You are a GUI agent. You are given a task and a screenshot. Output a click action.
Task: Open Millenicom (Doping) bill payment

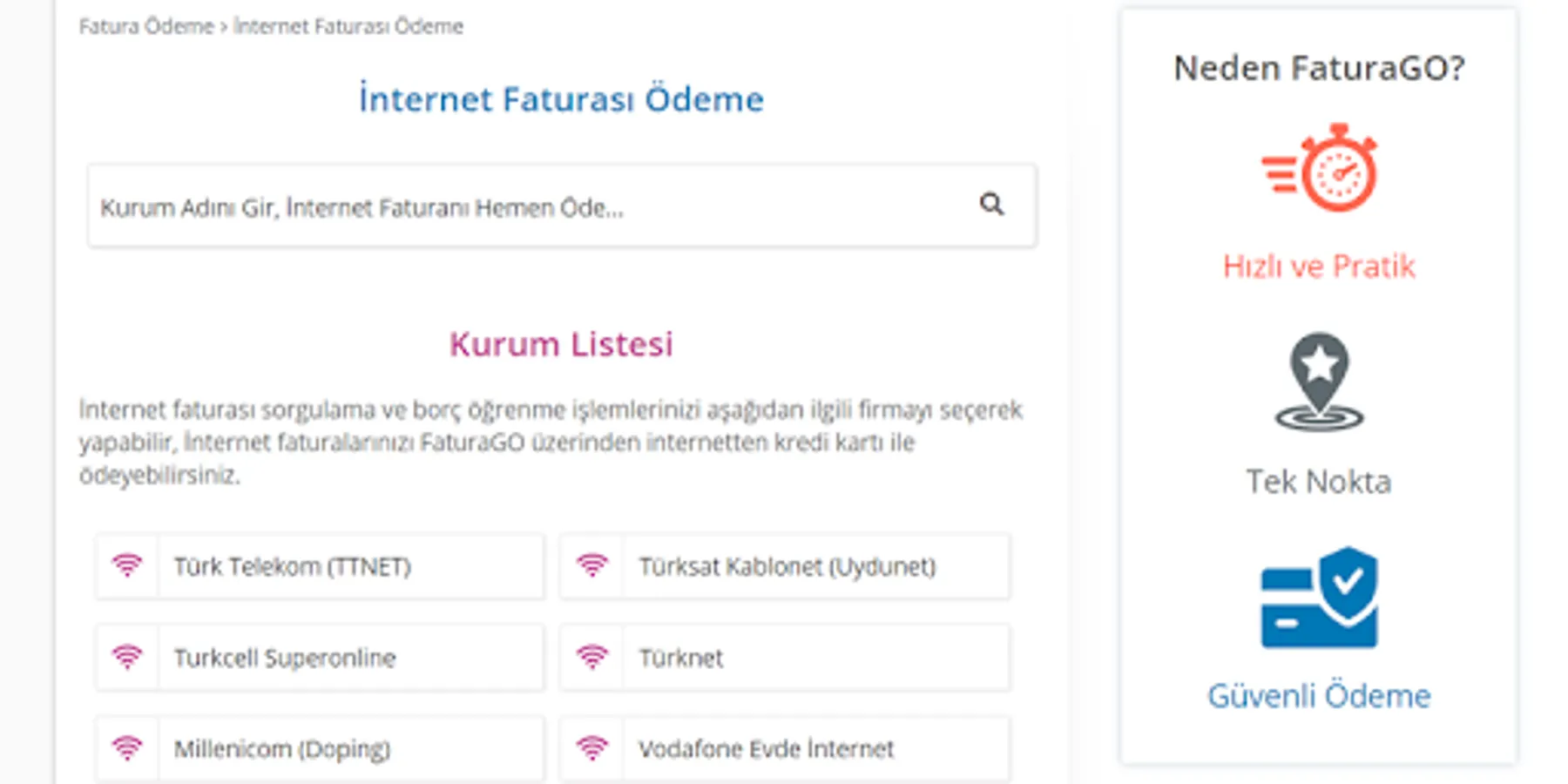click(282, 749)
